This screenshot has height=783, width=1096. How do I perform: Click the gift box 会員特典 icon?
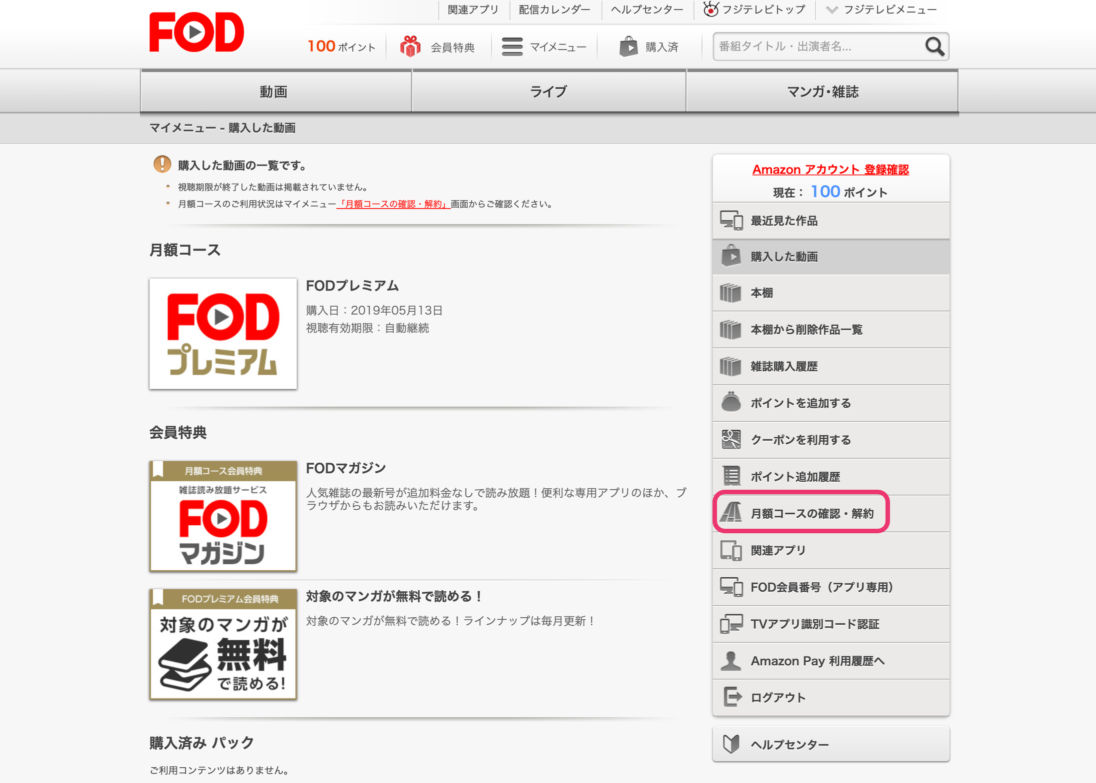pos(410,46)
